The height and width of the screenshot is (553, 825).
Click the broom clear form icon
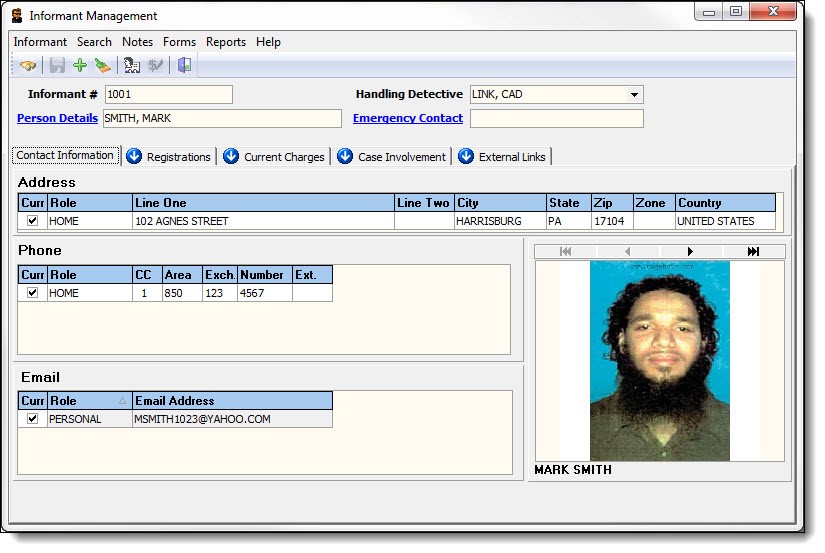[x=102, y=66]
